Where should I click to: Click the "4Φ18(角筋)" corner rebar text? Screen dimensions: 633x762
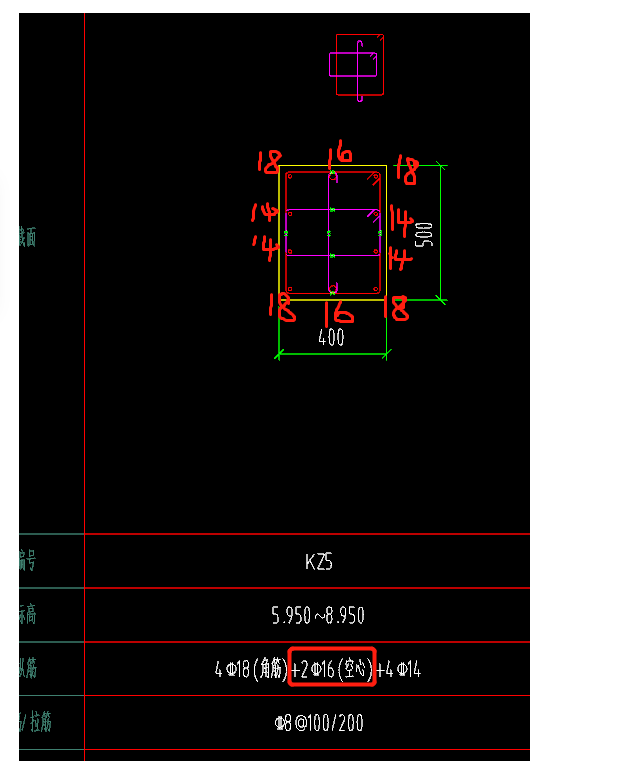251,669
